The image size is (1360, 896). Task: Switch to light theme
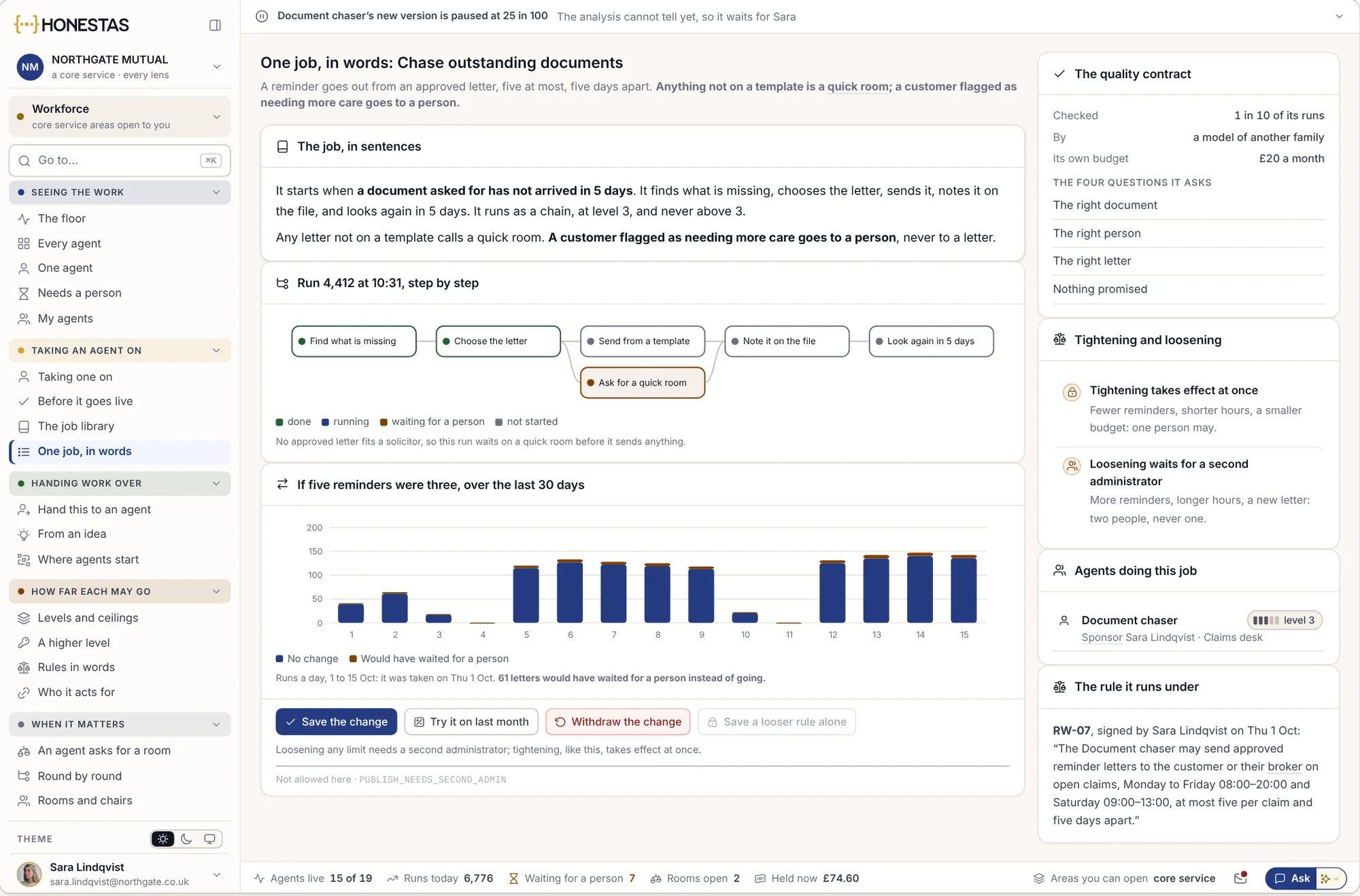[163, 839]
